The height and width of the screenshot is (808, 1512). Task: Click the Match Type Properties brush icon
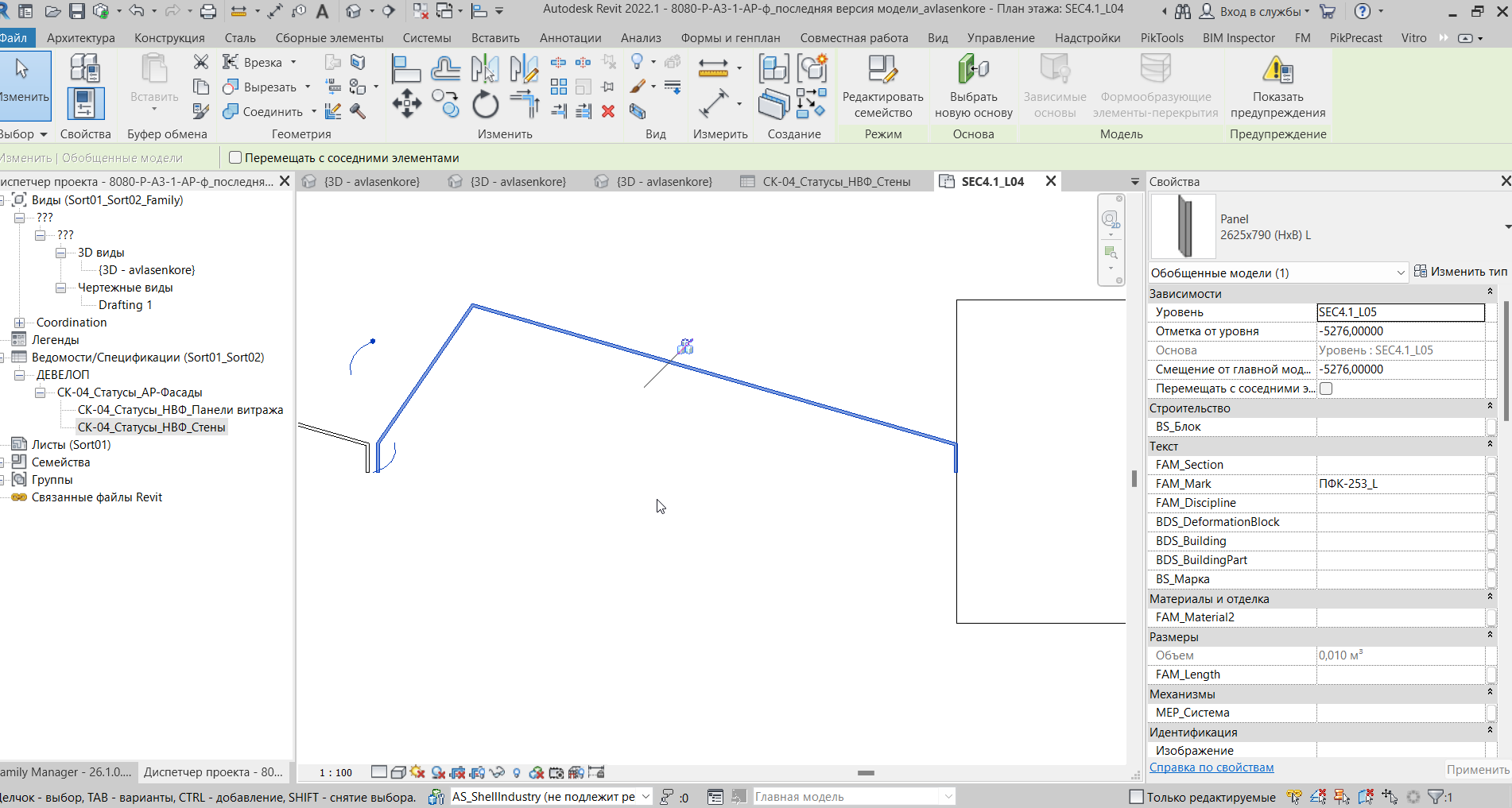(201, 111)
